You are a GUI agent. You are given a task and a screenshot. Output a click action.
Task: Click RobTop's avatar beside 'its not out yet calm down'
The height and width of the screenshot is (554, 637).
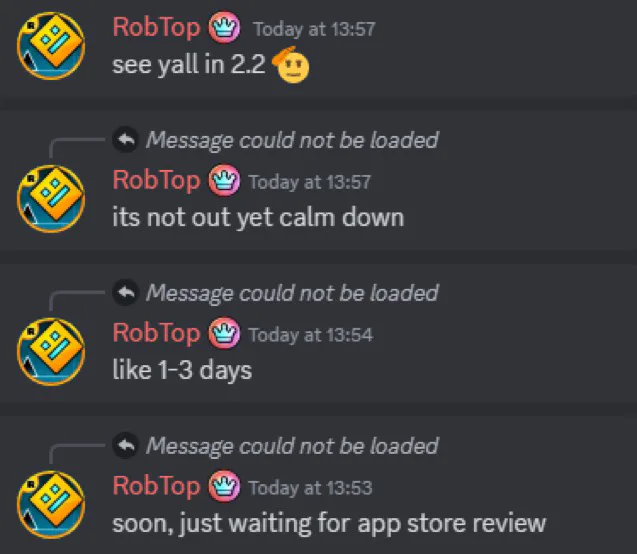pos(51,199)
